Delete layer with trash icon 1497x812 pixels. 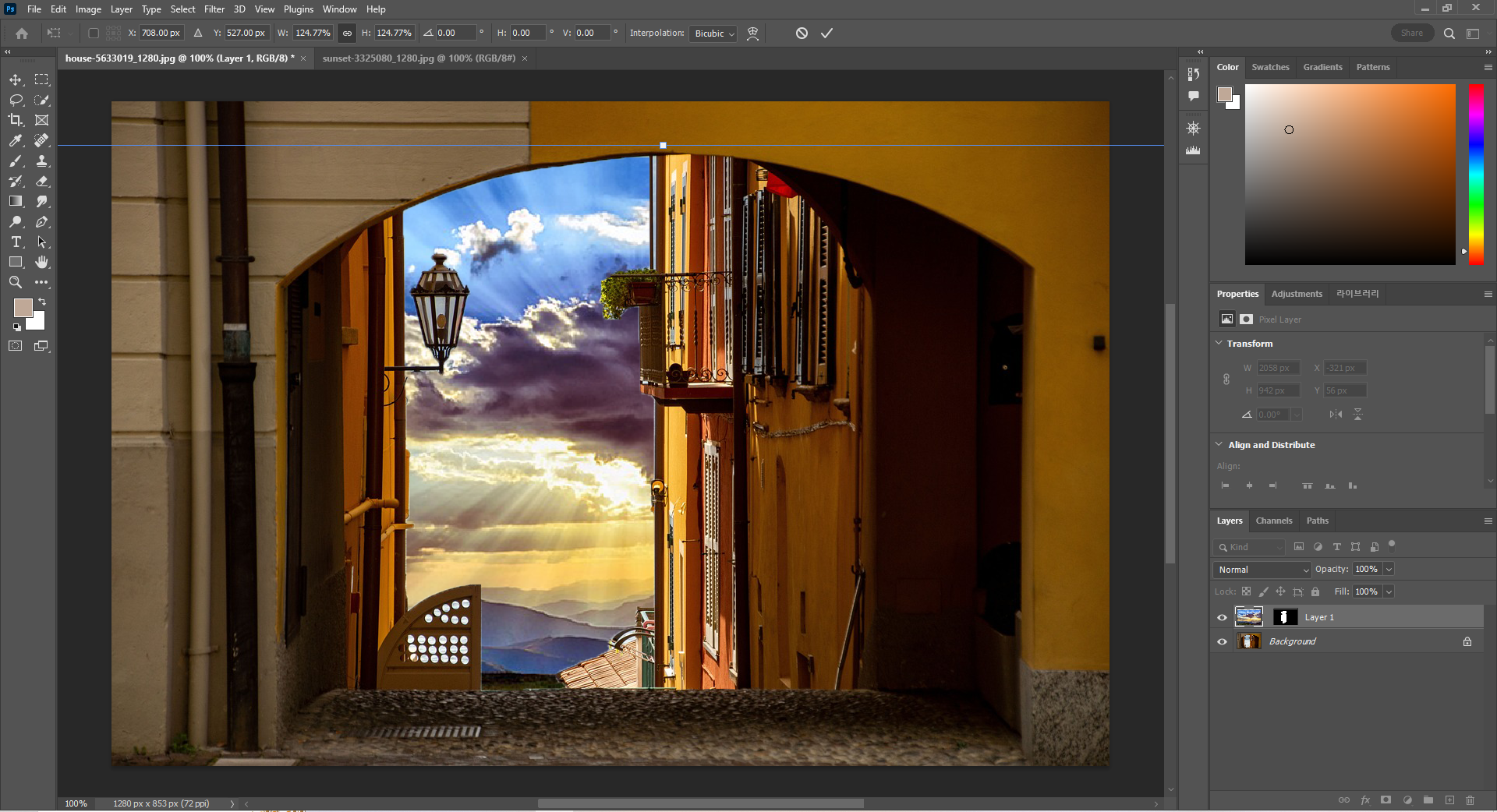coord(1470,800)
